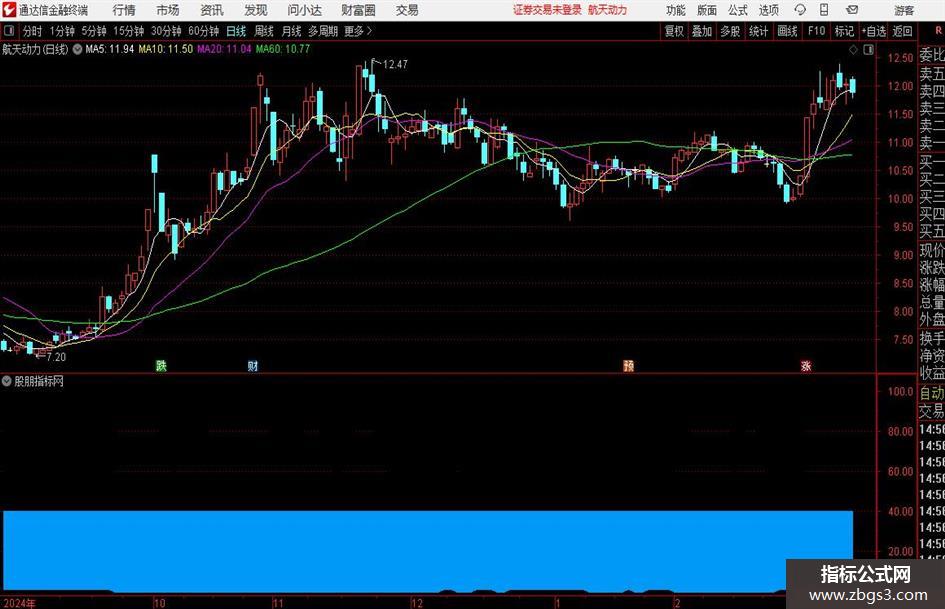This screenshot has height=609, width=945.
Task: Click the 现价 row in quote panel
Action: (932, 250)
